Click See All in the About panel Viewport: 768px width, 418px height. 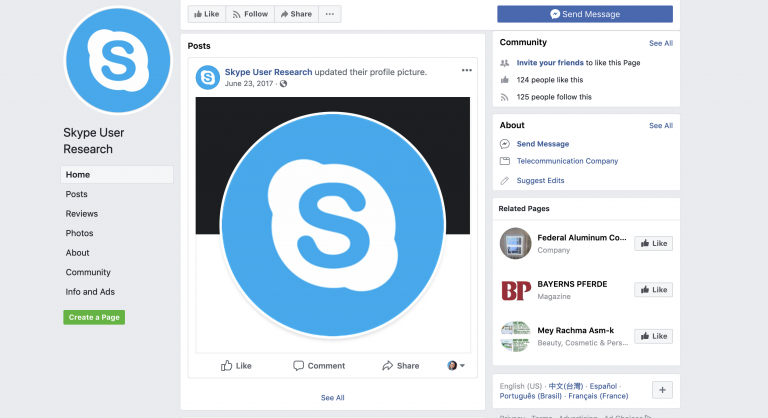pyautogui.click(x=661, y=125)
